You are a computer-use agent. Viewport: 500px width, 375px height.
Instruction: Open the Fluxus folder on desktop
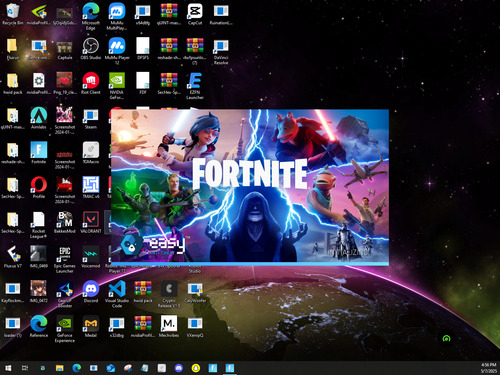coord(12,49)
